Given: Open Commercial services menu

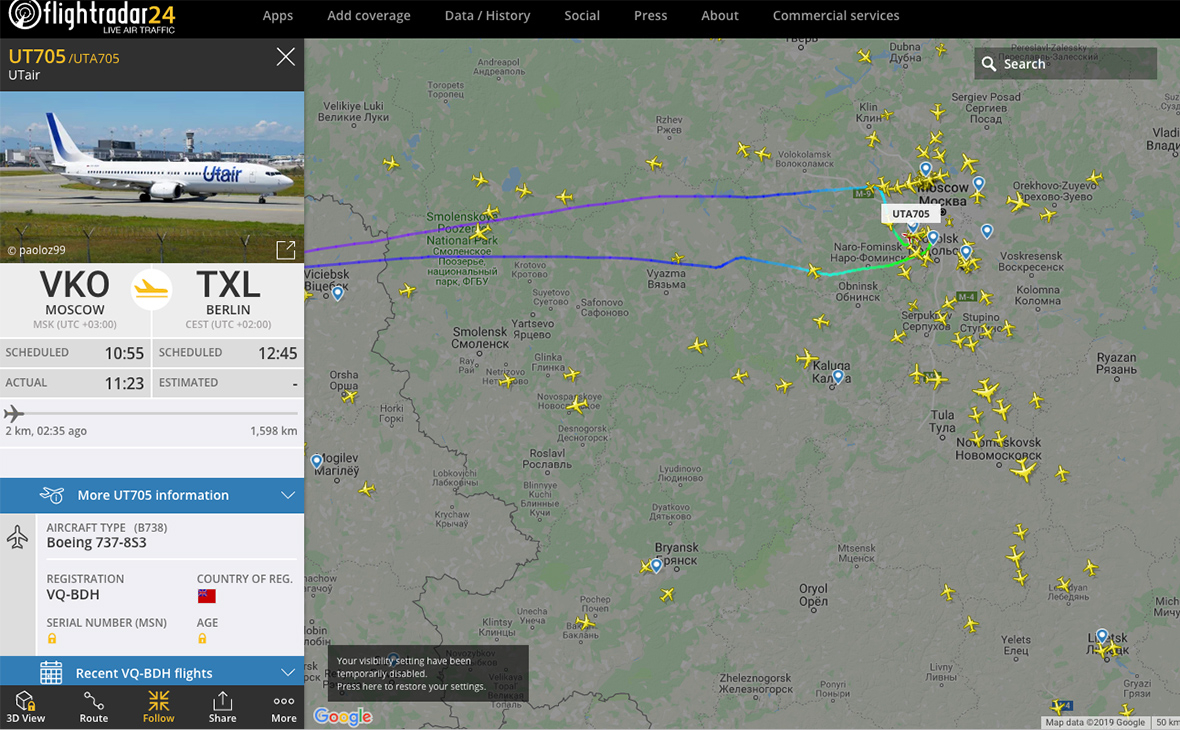Looking at the screenshot, I should coord(835,16).
